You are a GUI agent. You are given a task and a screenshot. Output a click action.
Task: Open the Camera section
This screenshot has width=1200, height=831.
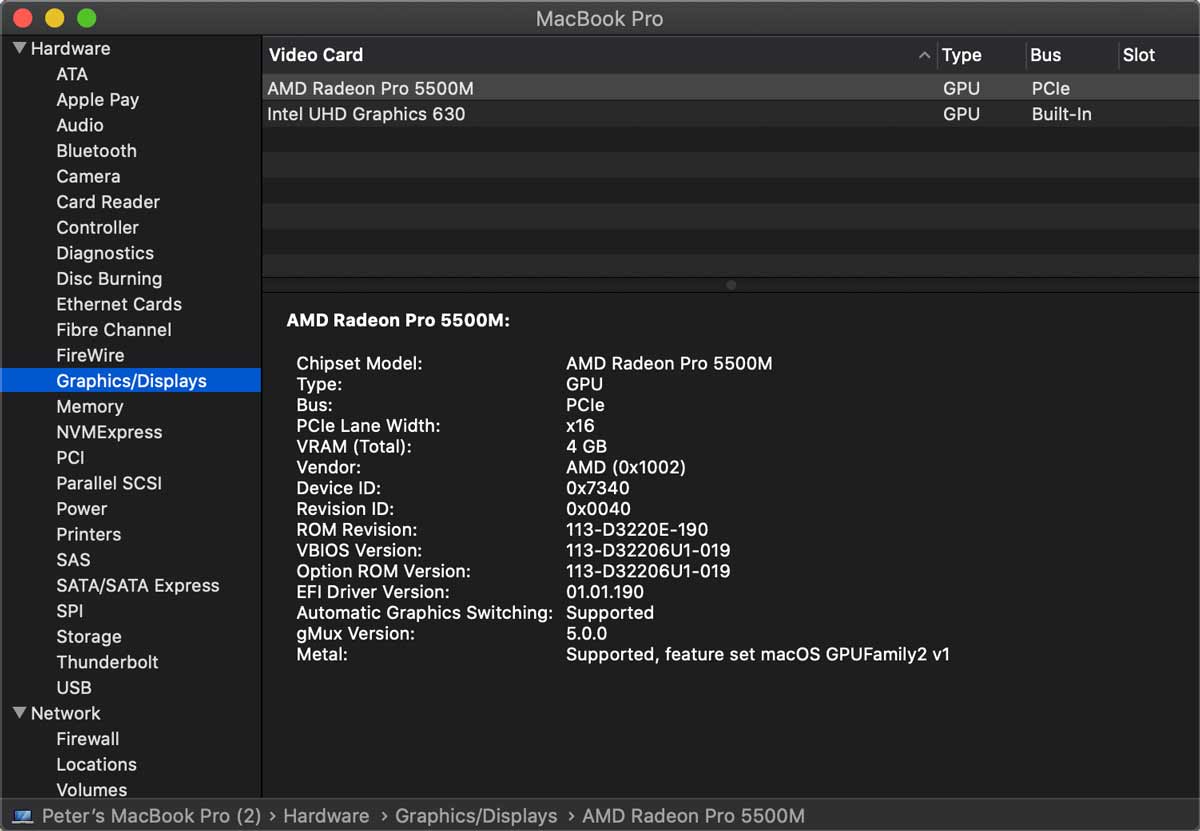click(x=88, y=176)
